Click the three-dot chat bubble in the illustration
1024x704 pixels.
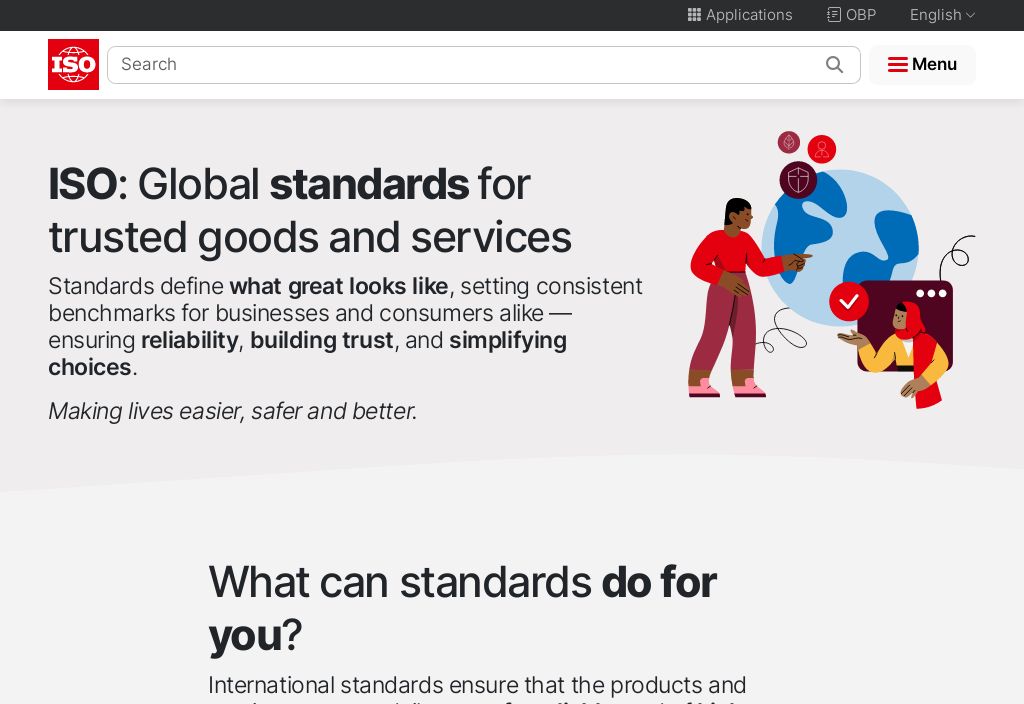pos(930,294)
